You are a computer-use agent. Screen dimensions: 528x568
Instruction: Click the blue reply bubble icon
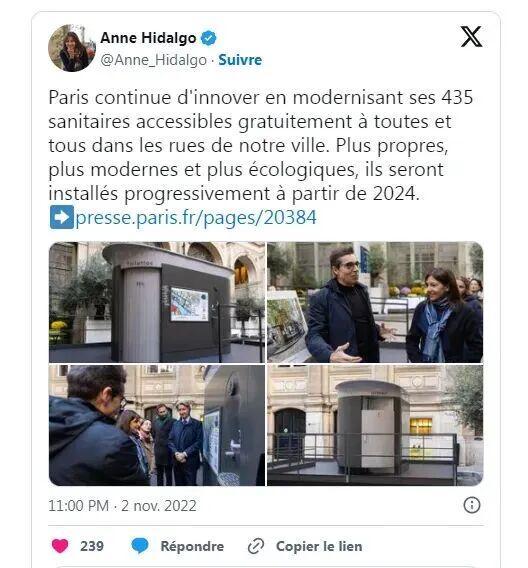coord(139,546)
